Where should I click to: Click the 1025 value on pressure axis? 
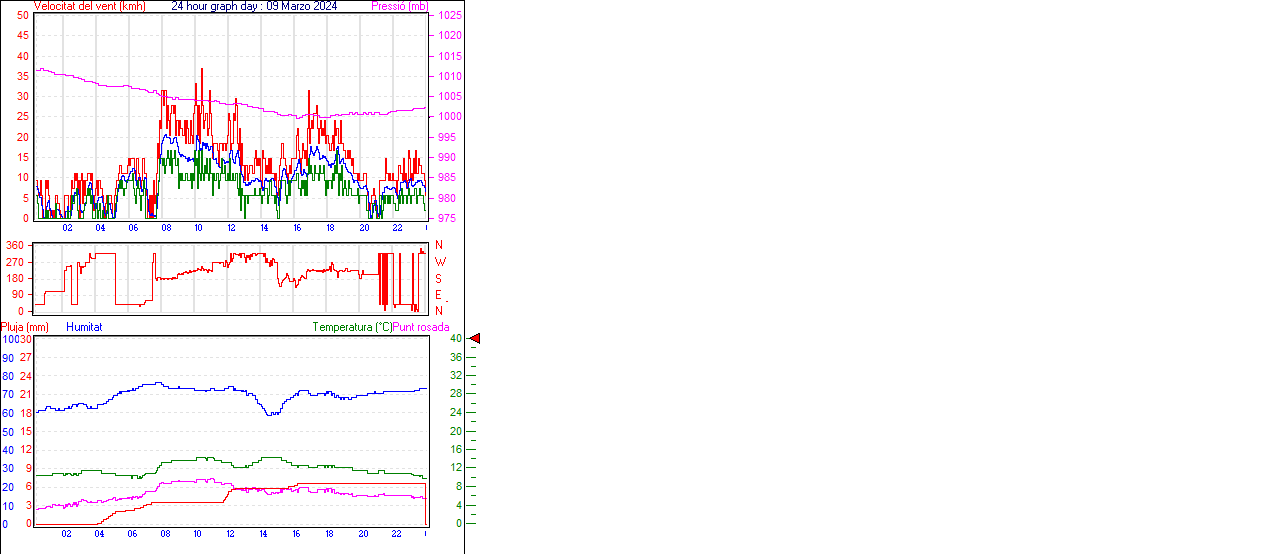click(x=449, y=16)
